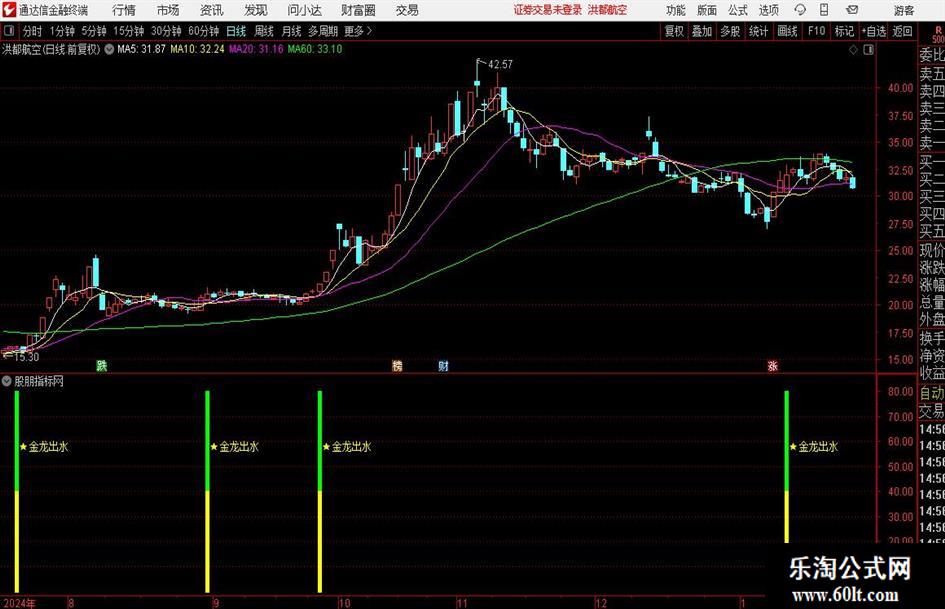The image size is (945, 609).
Task: Expand the 股朋指标网 indicator dropdown
Action: 7,381
